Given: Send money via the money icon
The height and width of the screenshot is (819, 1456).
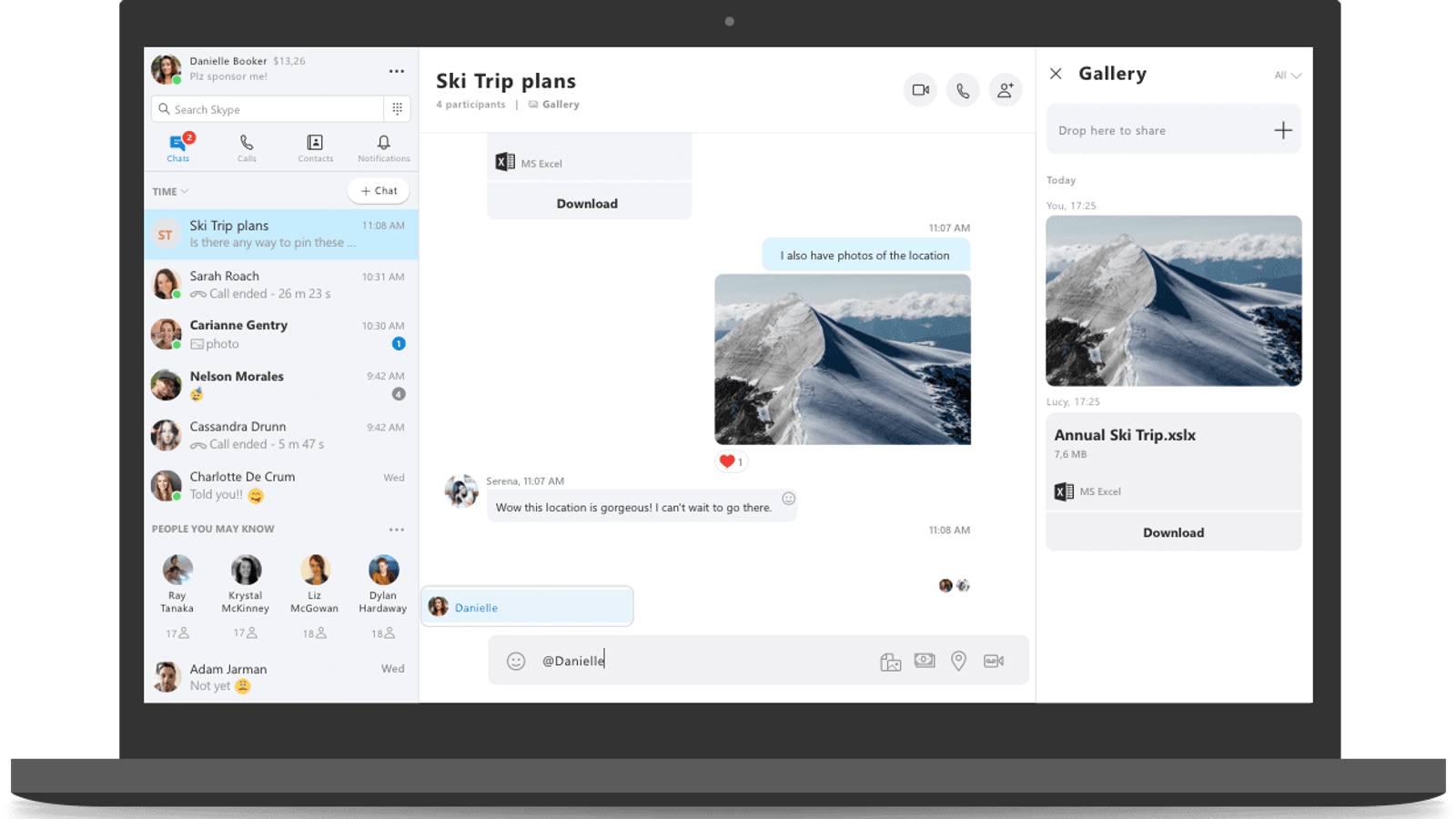Looking at the screenshot, I should pos(925,661).
